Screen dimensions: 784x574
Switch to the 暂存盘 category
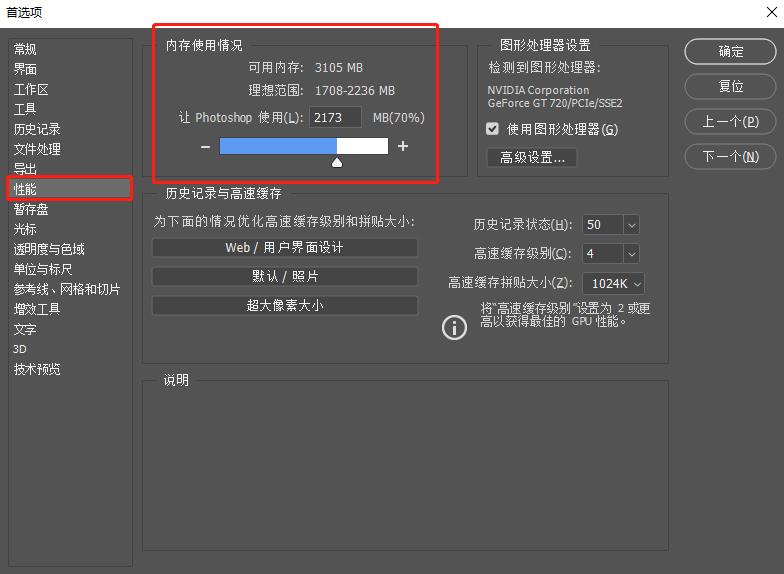click(31, 209)
